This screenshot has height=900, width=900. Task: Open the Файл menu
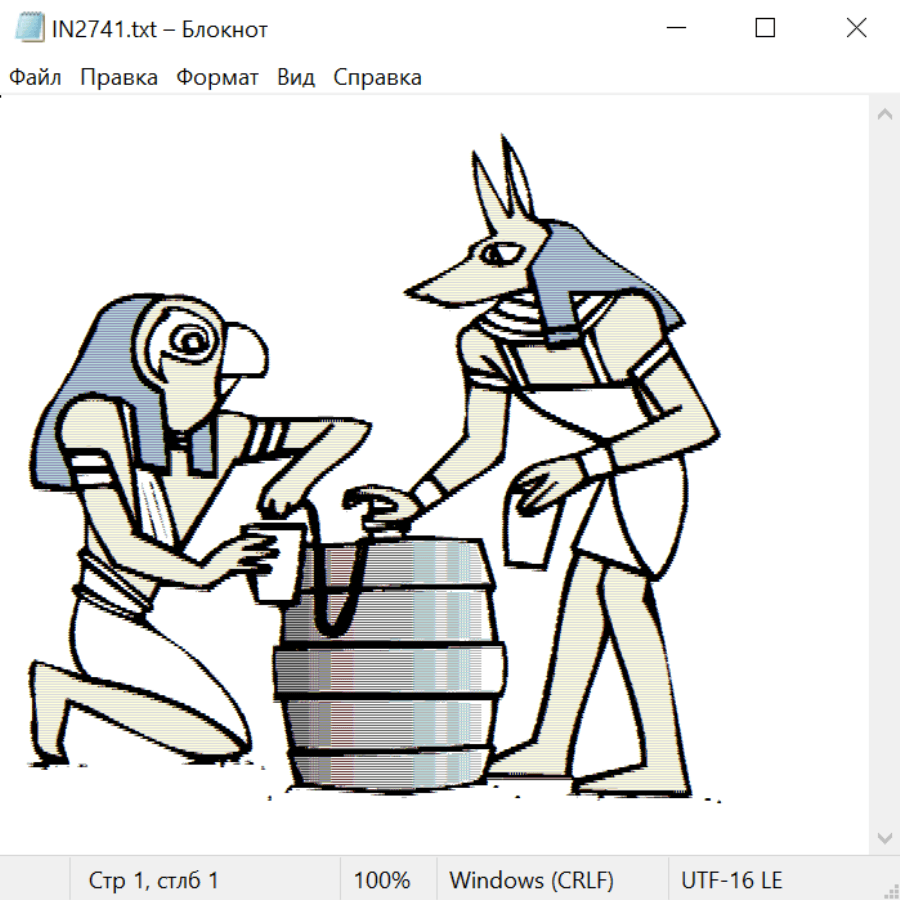pyautogui.click(x=36, y=78)
